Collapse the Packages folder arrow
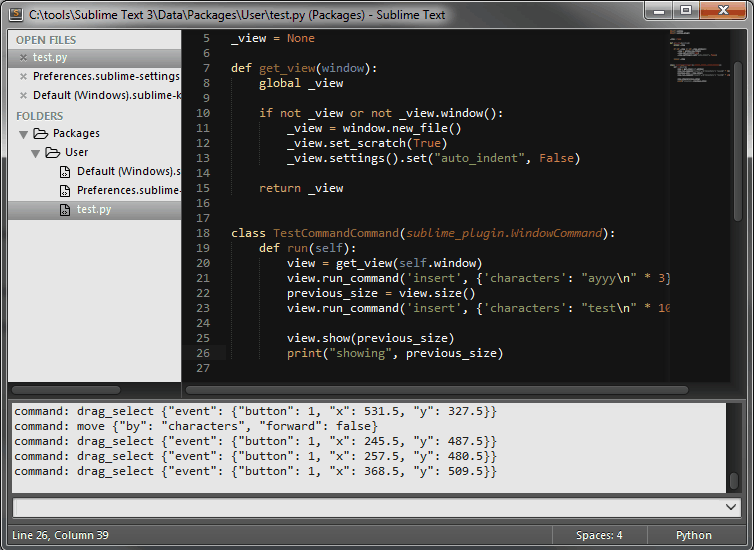Viewport: 754px width, 550px height. click(x=22, y=134)
